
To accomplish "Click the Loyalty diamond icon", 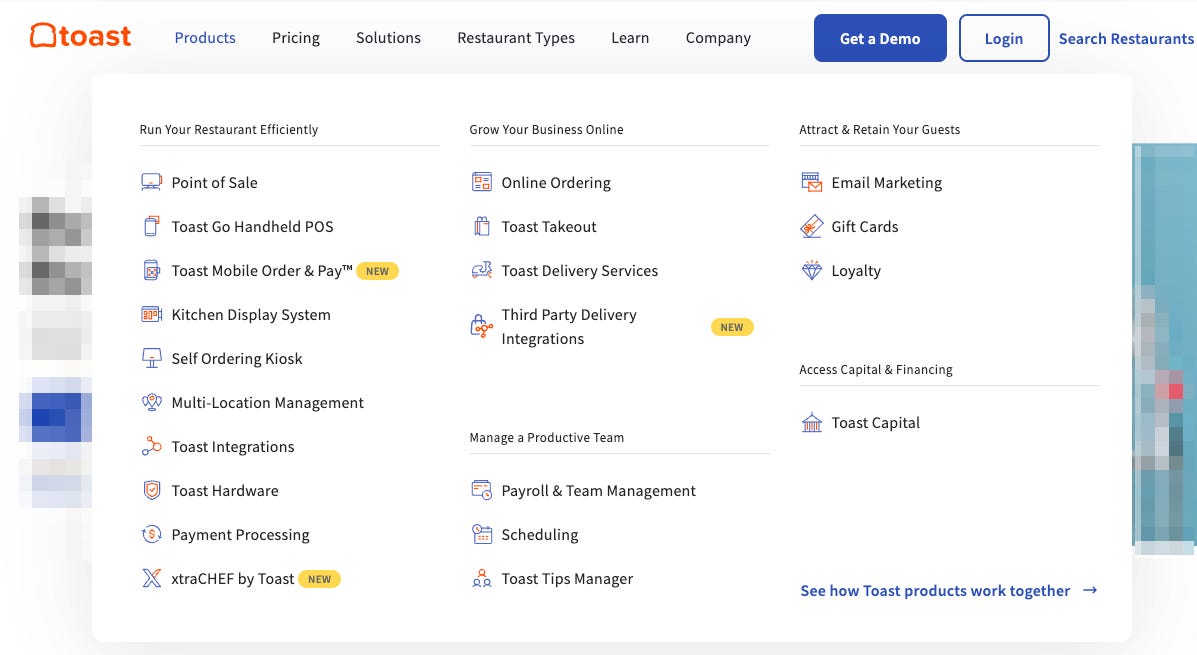I will (x=811, y=270).
